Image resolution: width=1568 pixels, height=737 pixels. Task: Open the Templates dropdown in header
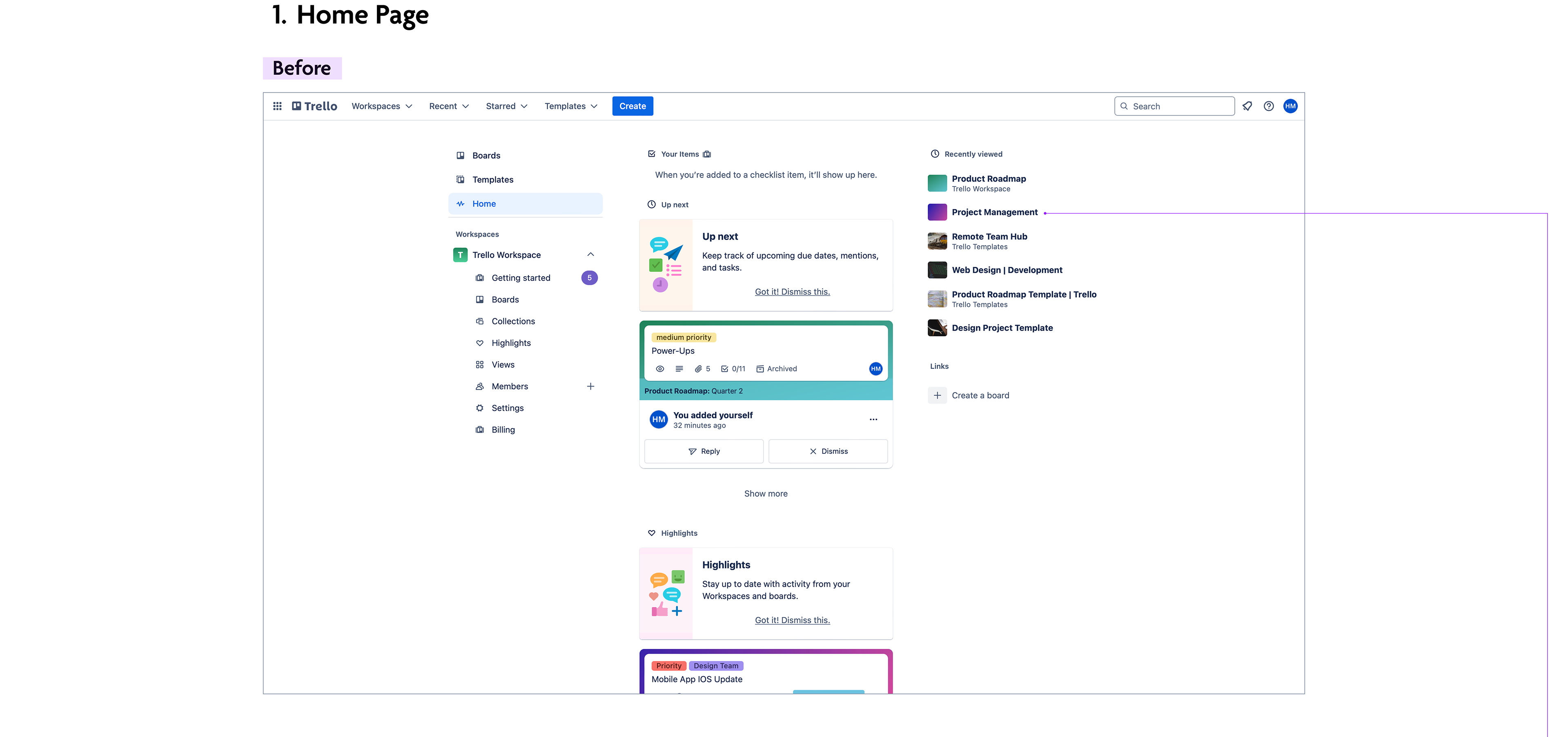click(x=571, y=106)
